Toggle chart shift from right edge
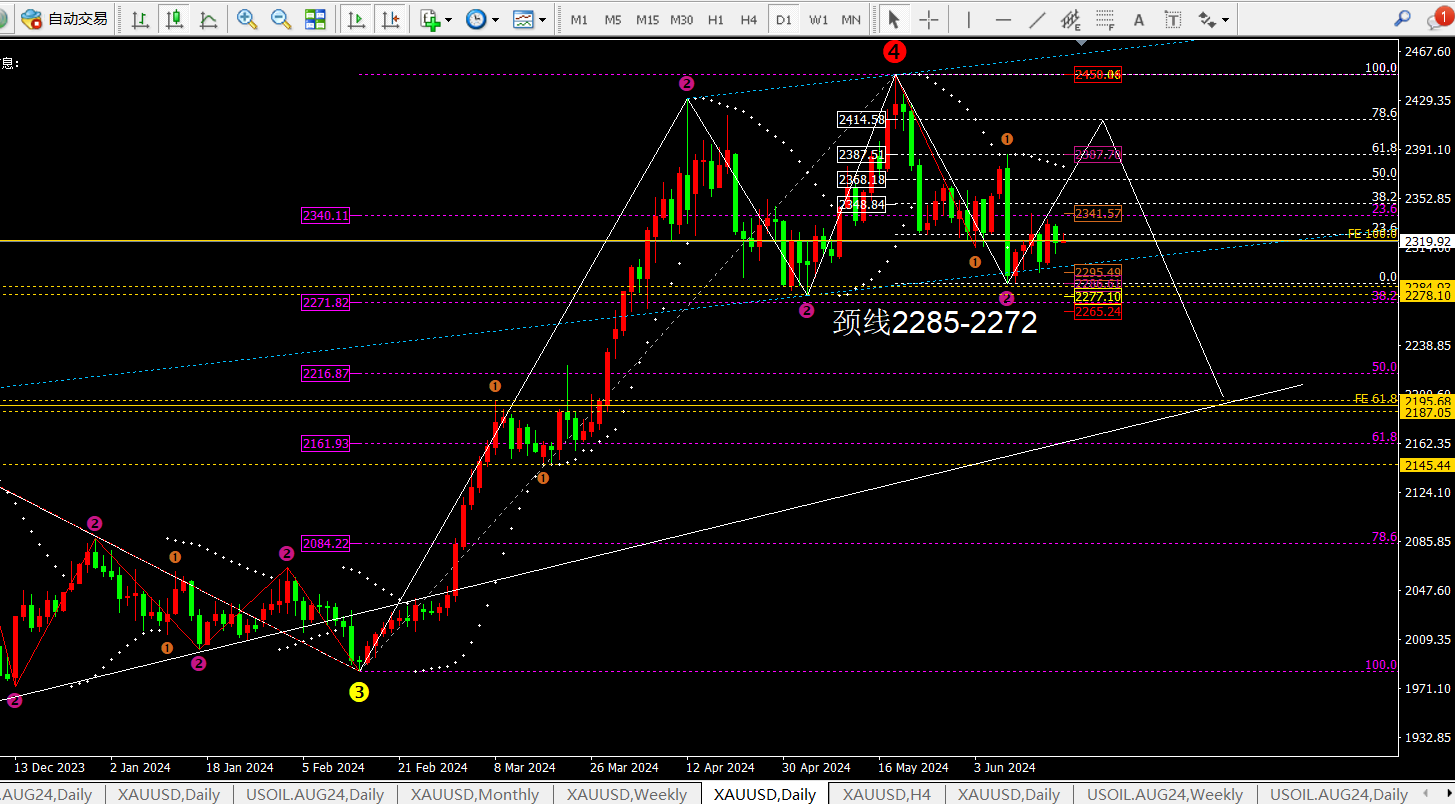The width and height of the screenshot is (1455, 804). pyautogui.click(x=390, y=19)
